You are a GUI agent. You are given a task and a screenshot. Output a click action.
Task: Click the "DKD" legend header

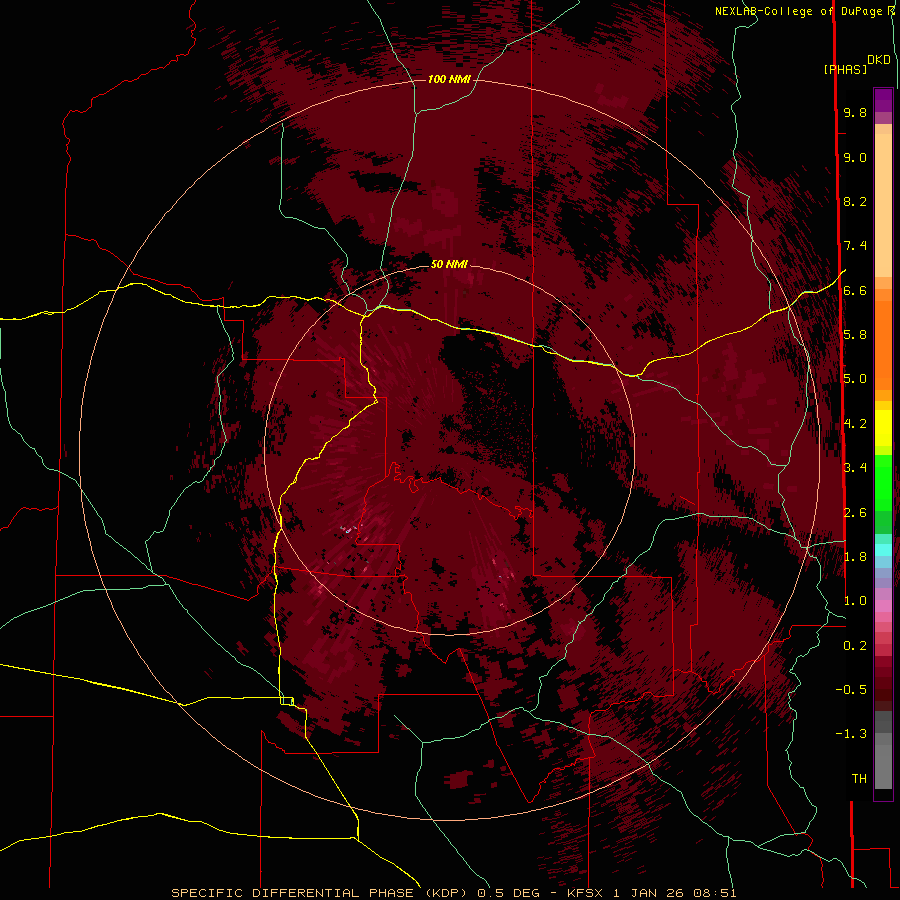pos(879,59)
